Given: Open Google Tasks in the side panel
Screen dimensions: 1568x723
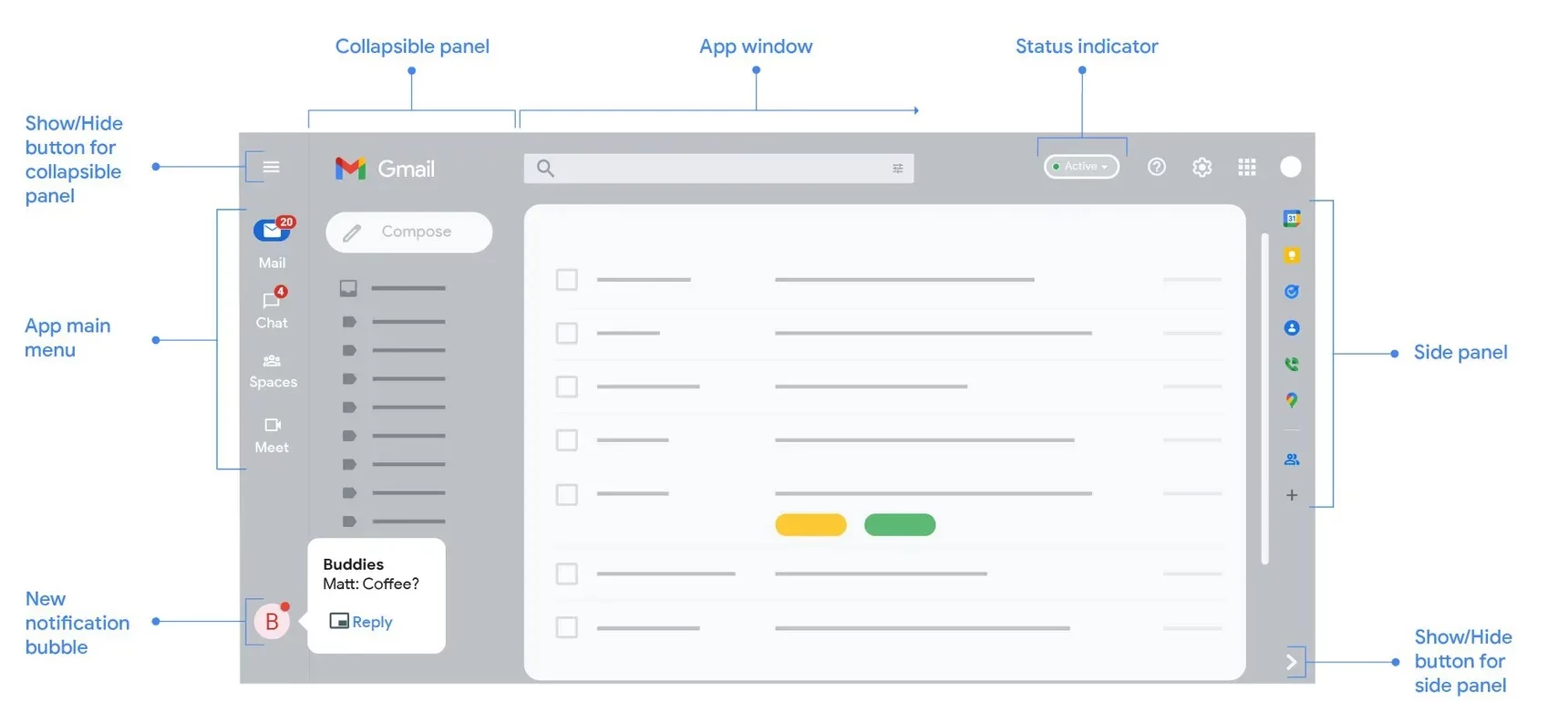Looking at the screenshot, I should pyautogui.click(x=1292, y=292).
